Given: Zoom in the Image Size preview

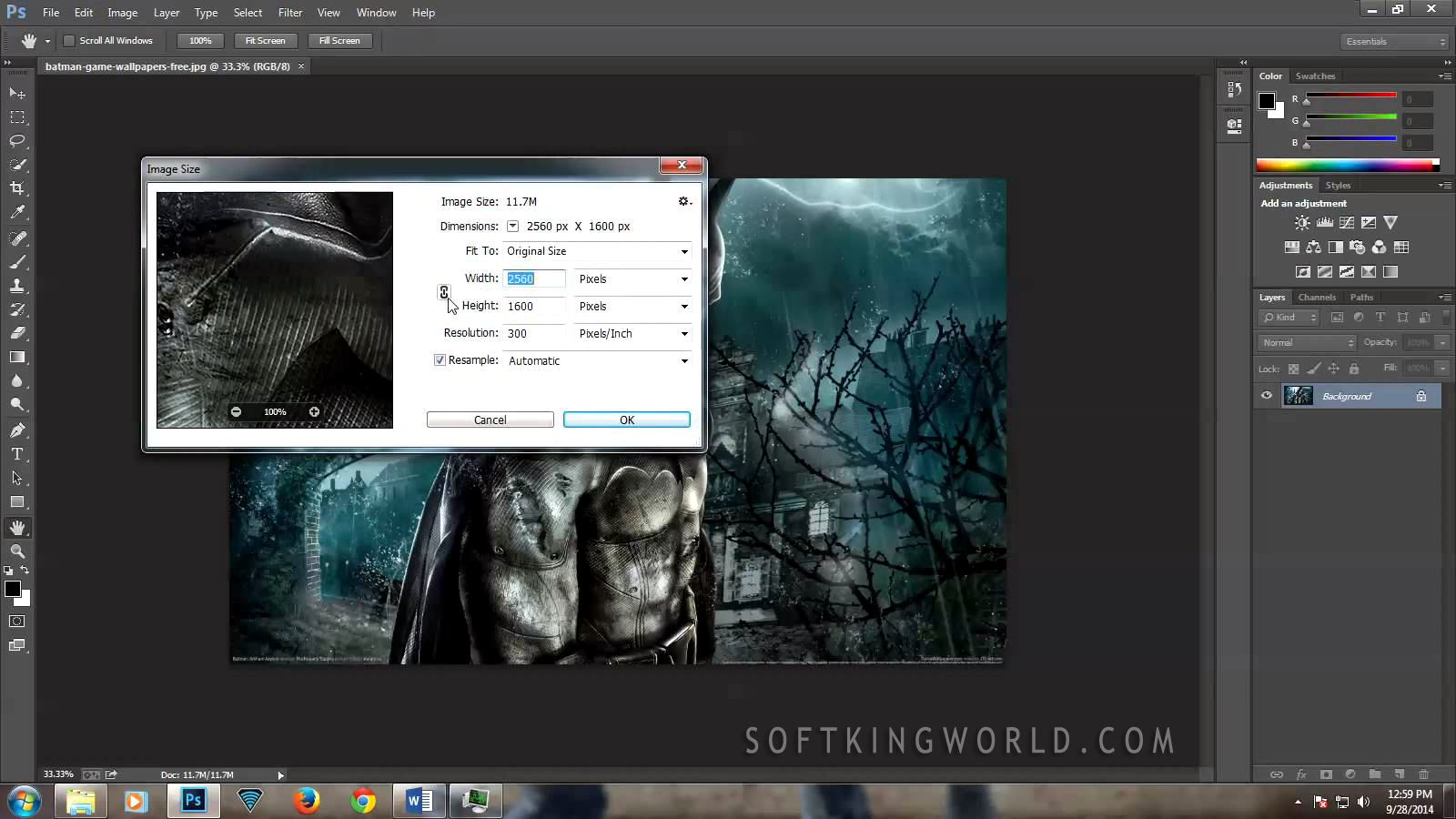Looking at the screenshot, I should pyautogui.click(x=314, y=412).
